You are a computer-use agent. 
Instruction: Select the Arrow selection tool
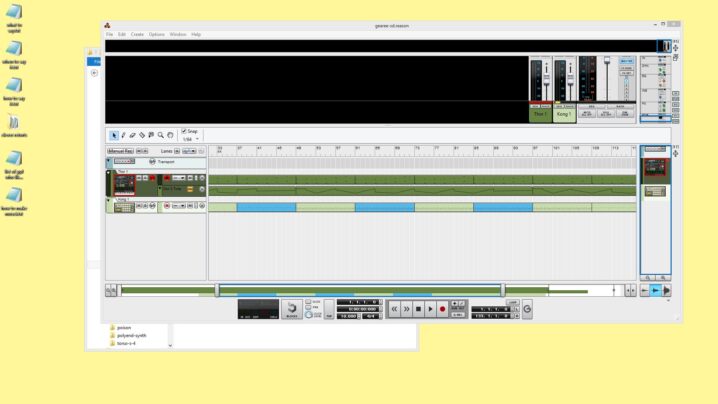114,135
